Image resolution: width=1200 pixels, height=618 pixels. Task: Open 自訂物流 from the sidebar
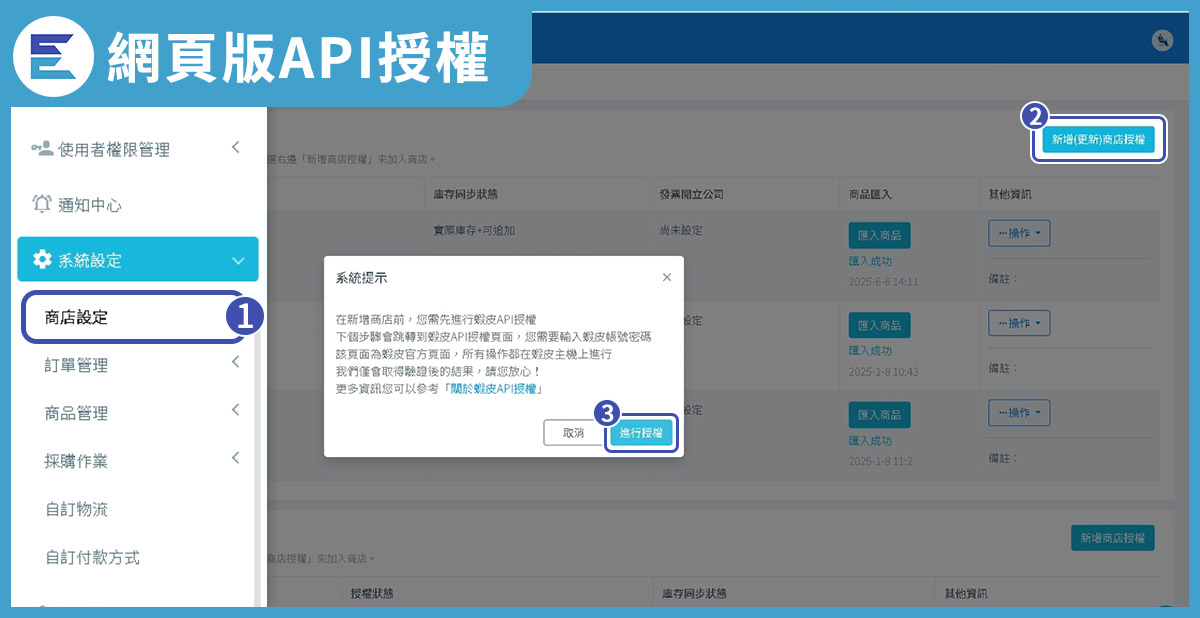coord(77,509)
